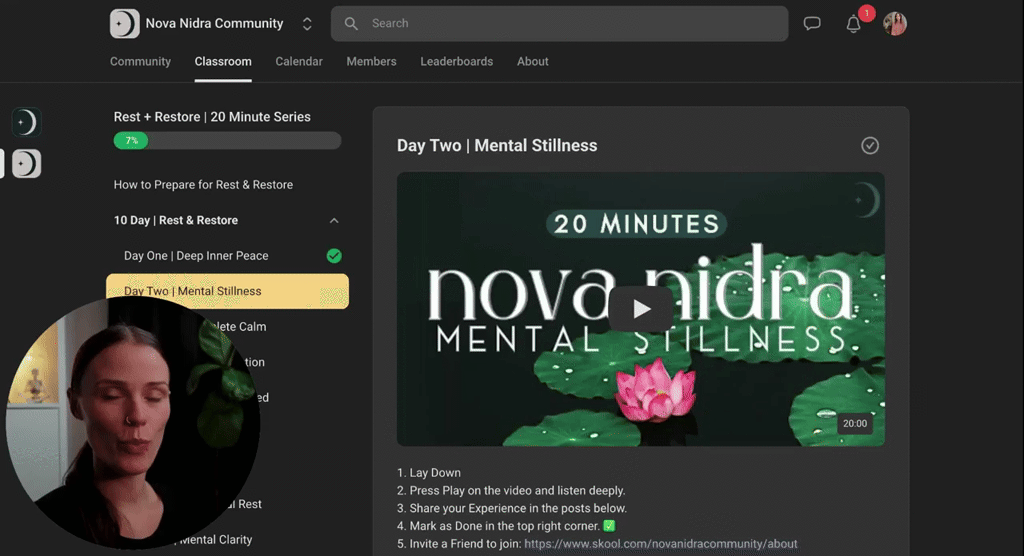Open How to Prepare for Rest & Restore
The width and height of the screenshot is (1024, 556).
click(203, 185)
